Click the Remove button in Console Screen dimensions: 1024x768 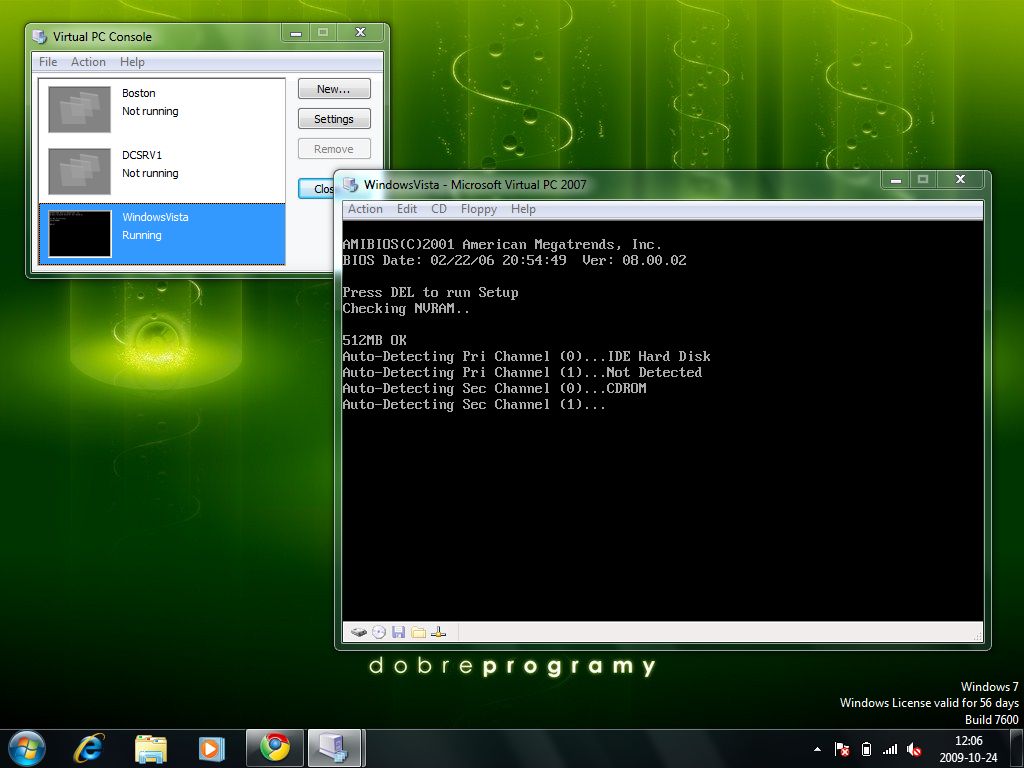(x=334, y=149)
